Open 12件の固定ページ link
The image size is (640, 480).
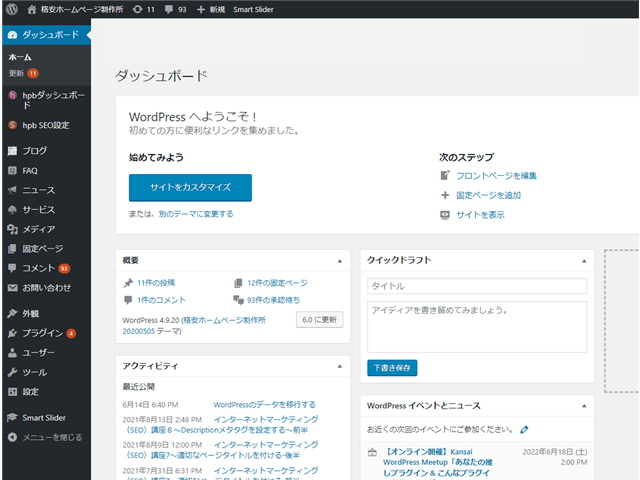(278, 283)
